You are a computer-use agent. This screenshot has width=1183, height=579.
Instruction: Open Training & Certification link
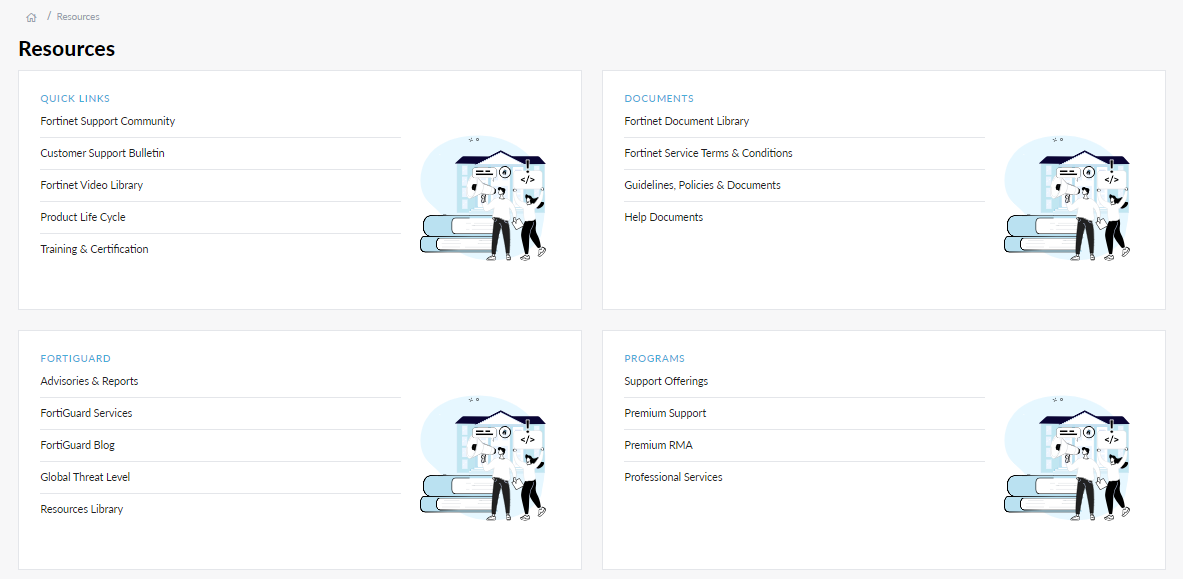94,249
